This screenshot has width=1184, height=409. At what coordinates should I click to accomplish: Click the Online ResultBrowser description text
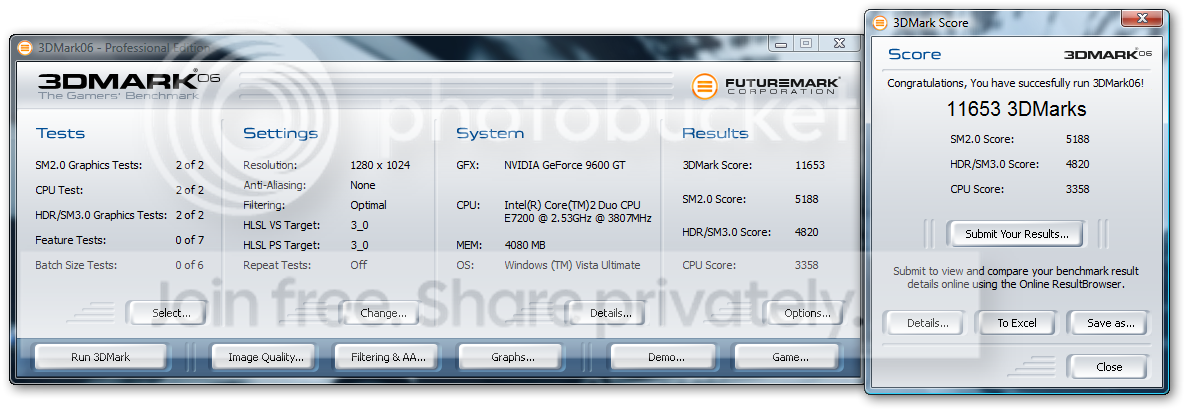coord(1016,278)
